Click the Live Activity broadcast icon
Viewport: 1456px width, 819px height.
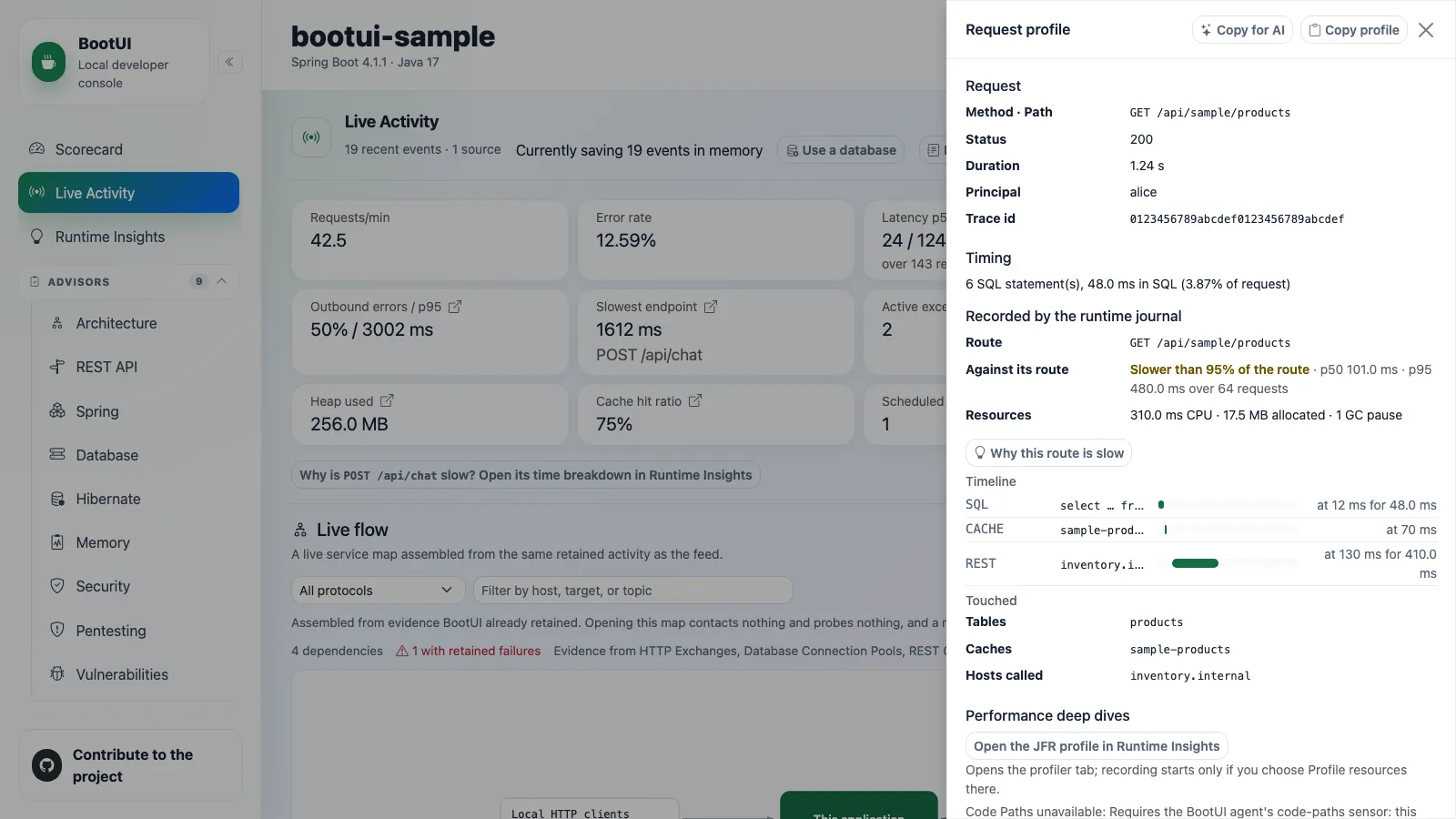(311, 137)
